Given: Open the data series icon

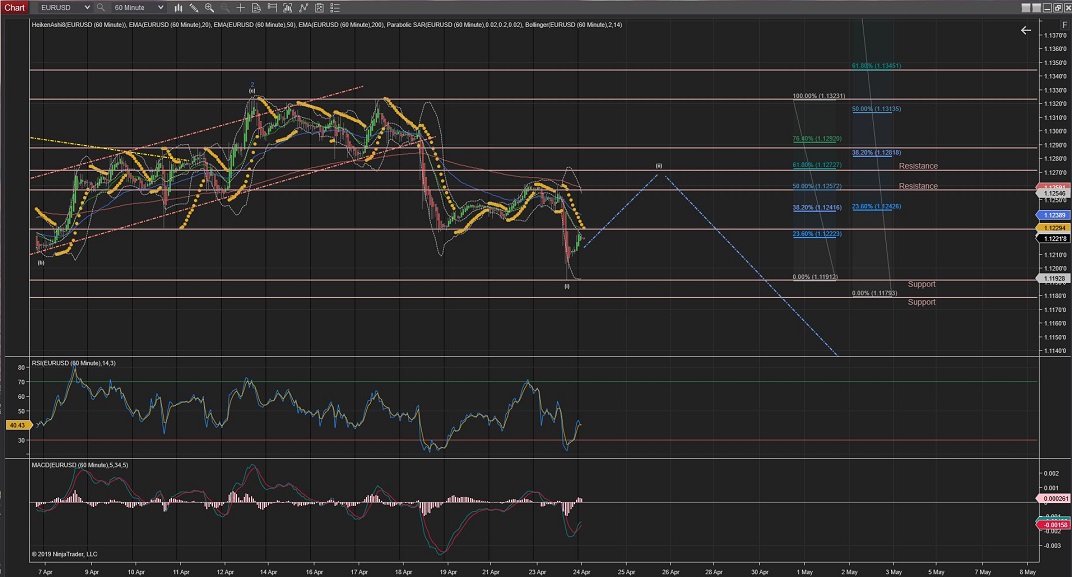Looking at the screenshot, I should pos(287,8).
